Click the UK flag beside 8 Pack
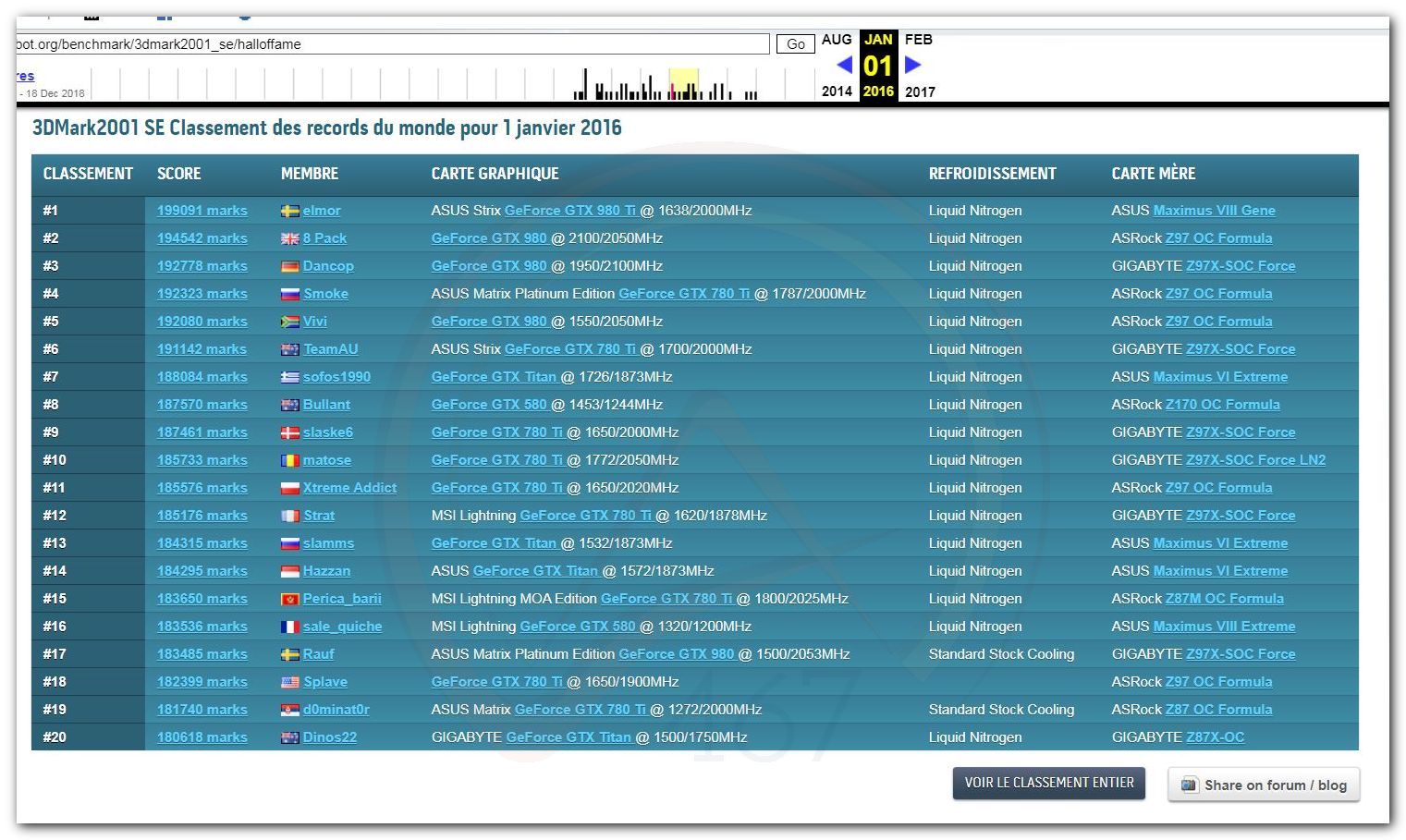This screenshot has width=1406, height=840. click(x=289, y=238)
